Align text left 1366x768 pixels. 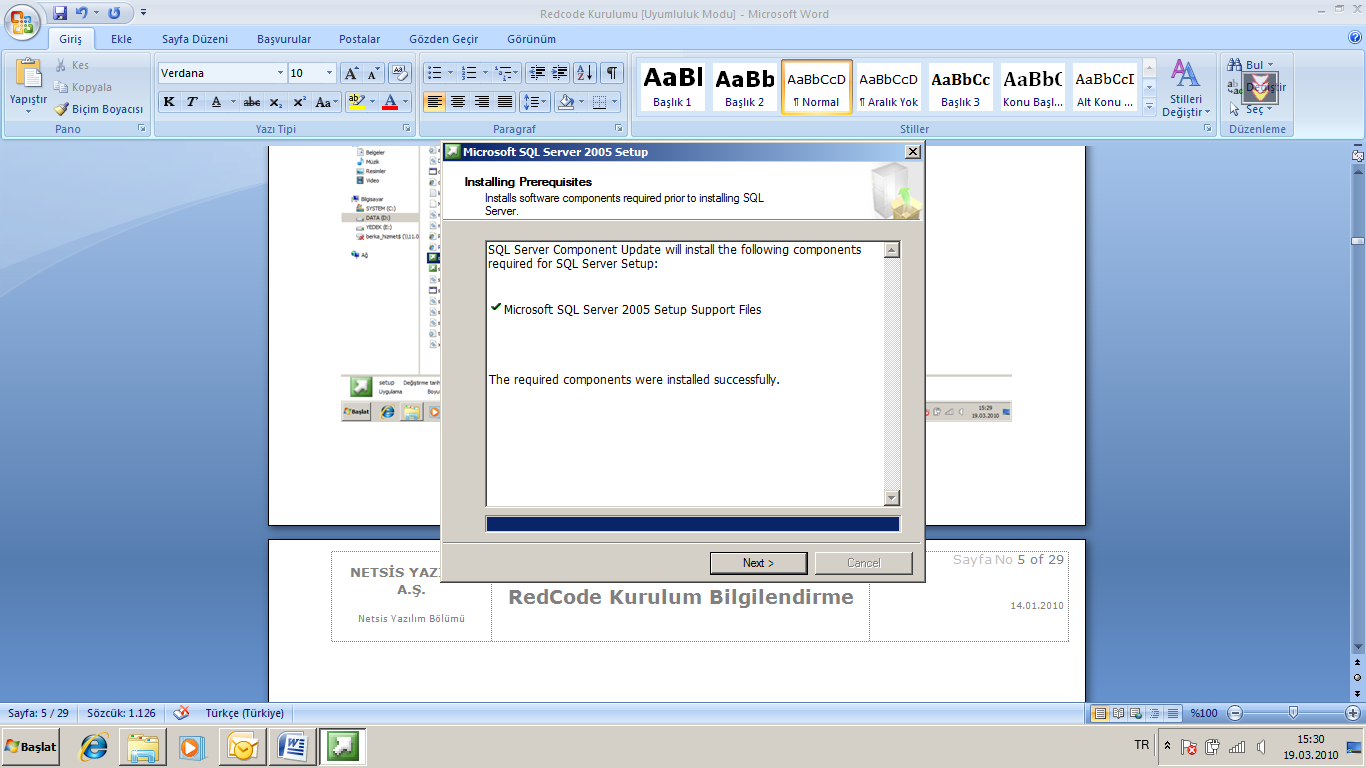click(x=434, y=102)
